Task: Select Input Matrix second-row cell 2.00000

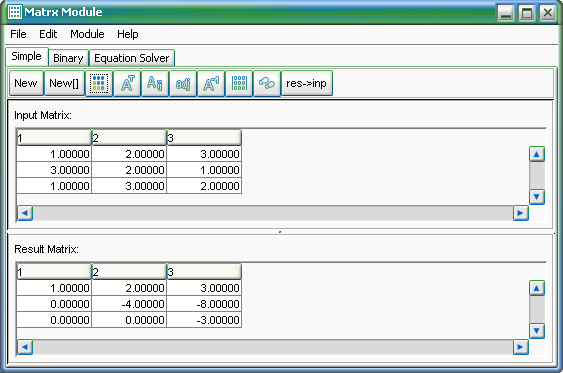Action: [129, 170]
